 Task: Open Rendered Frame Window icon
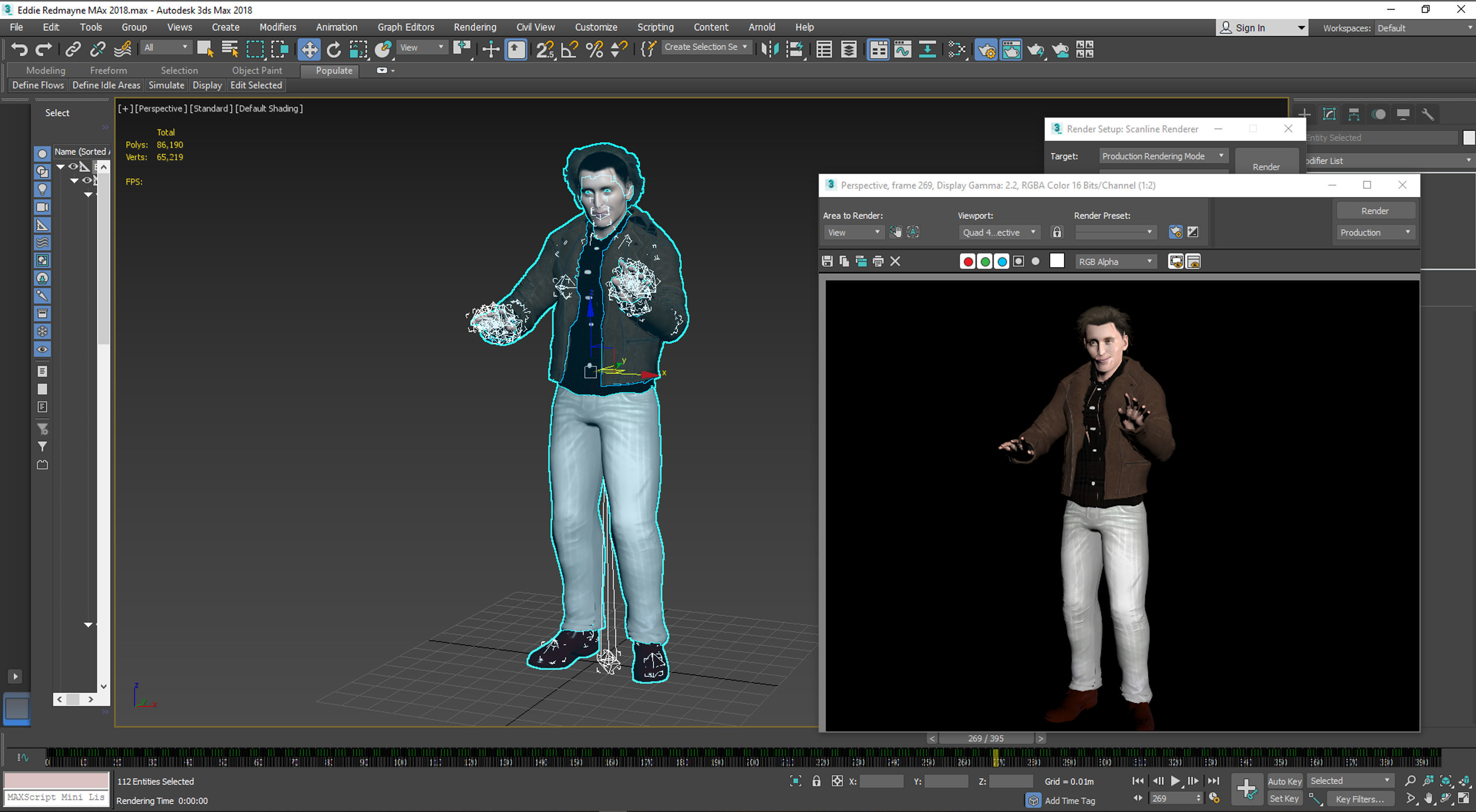pos(1011,50)
